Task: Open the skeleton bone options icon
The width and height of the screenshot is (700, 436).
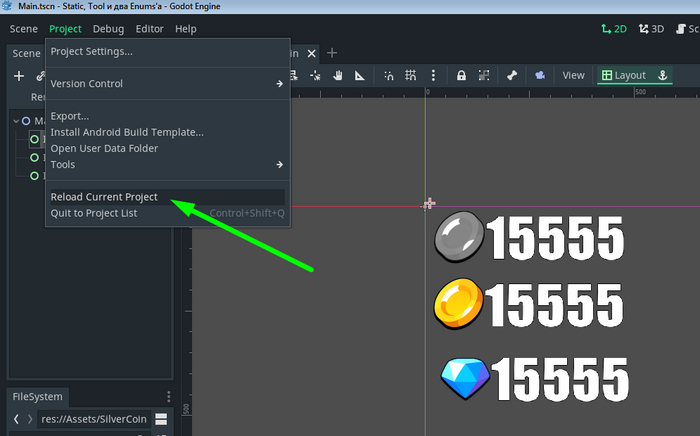Action: 511,76
